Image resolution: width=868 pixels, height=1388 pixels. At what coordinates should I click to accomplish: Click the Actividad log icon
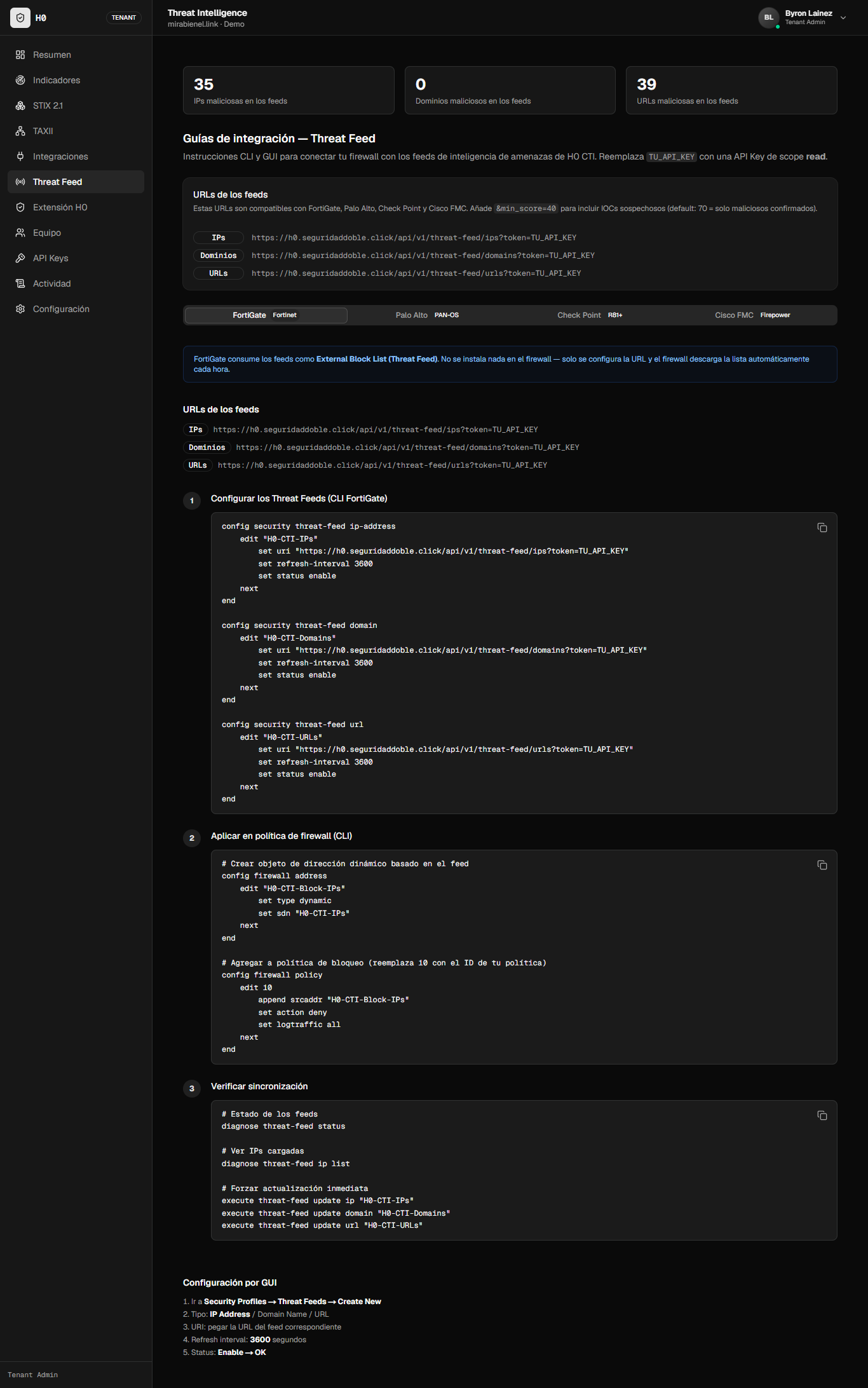coord(20,283)
